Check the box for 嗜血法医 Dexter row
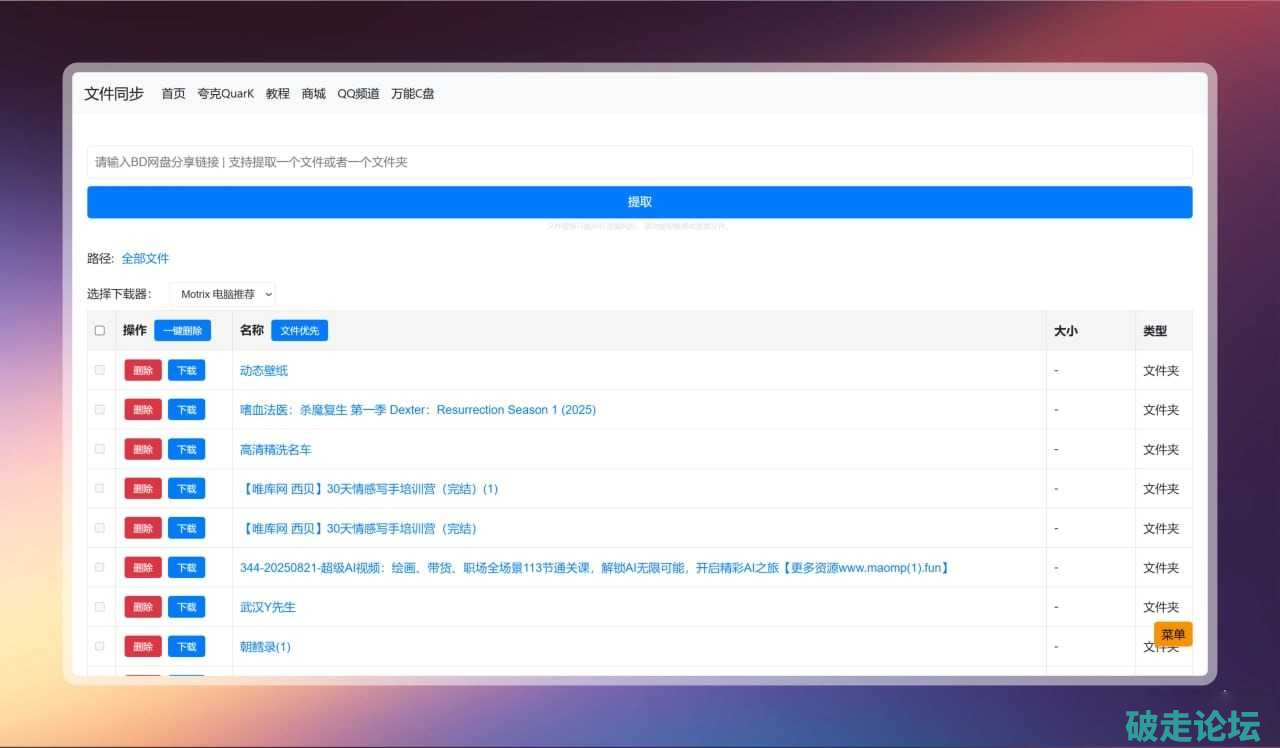Image resolution: width=1280 pixels, height=748 pixels. click(99, 409)
